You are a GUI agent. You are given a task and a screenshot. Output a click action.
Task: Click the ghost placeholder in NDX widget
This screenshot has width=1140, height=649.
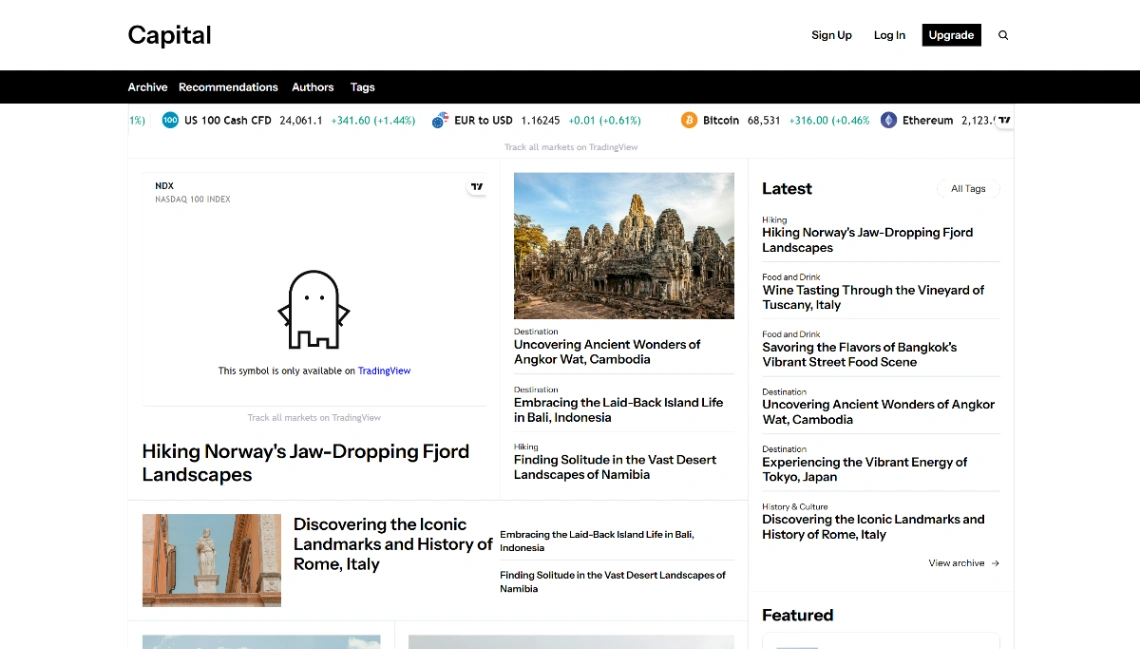314,310
